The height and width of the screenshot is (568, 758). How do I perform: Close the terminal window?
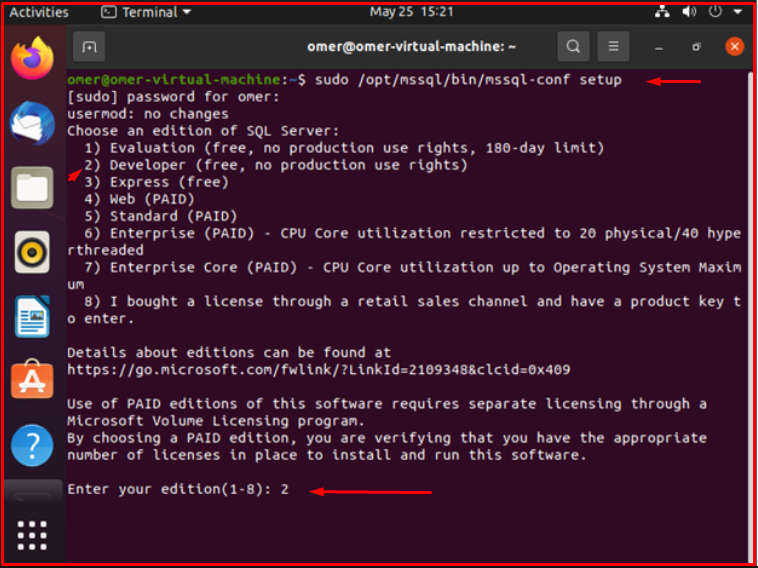(734, 47)
